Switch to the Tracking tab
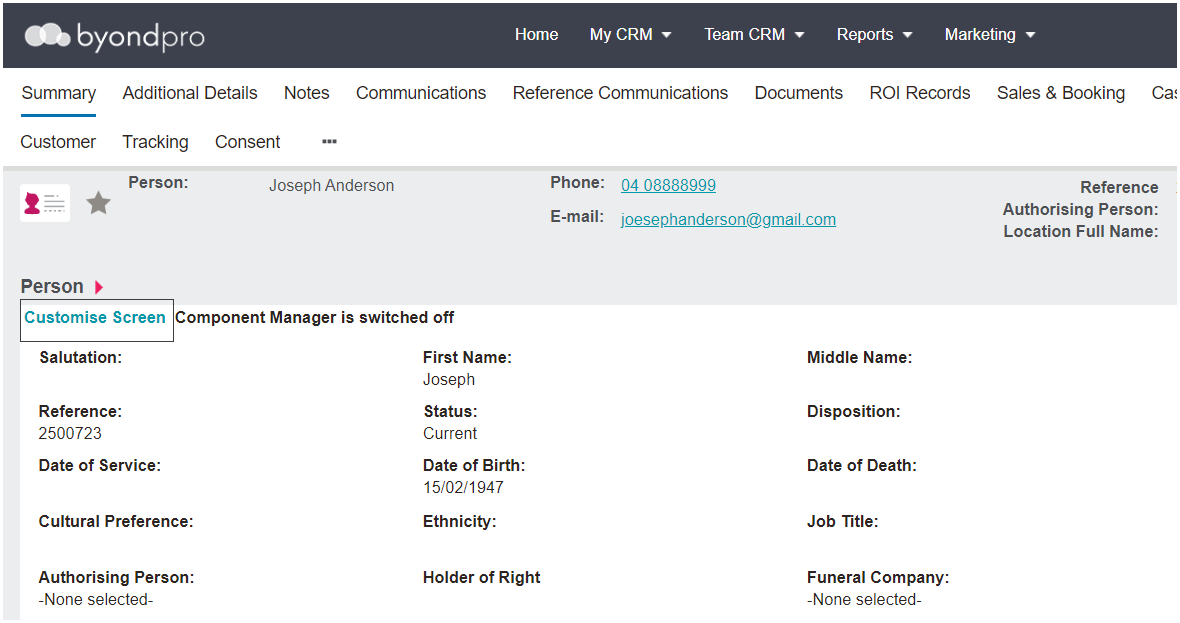Screen dimensions: 1180x623 [155, 142]
